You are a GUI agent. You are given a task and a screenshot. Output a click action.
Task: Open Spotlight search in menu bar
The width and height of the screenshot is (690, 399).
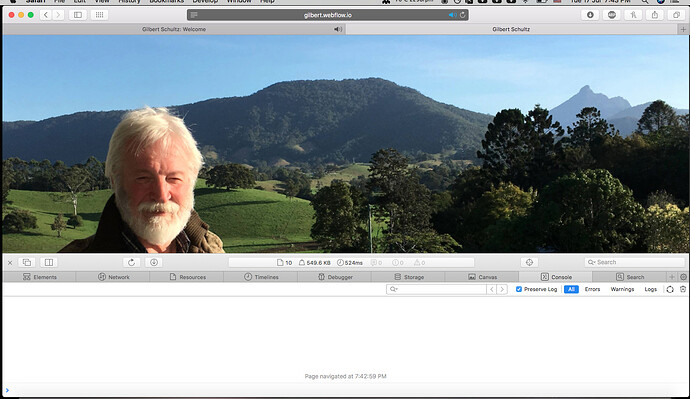coord(645,1)
